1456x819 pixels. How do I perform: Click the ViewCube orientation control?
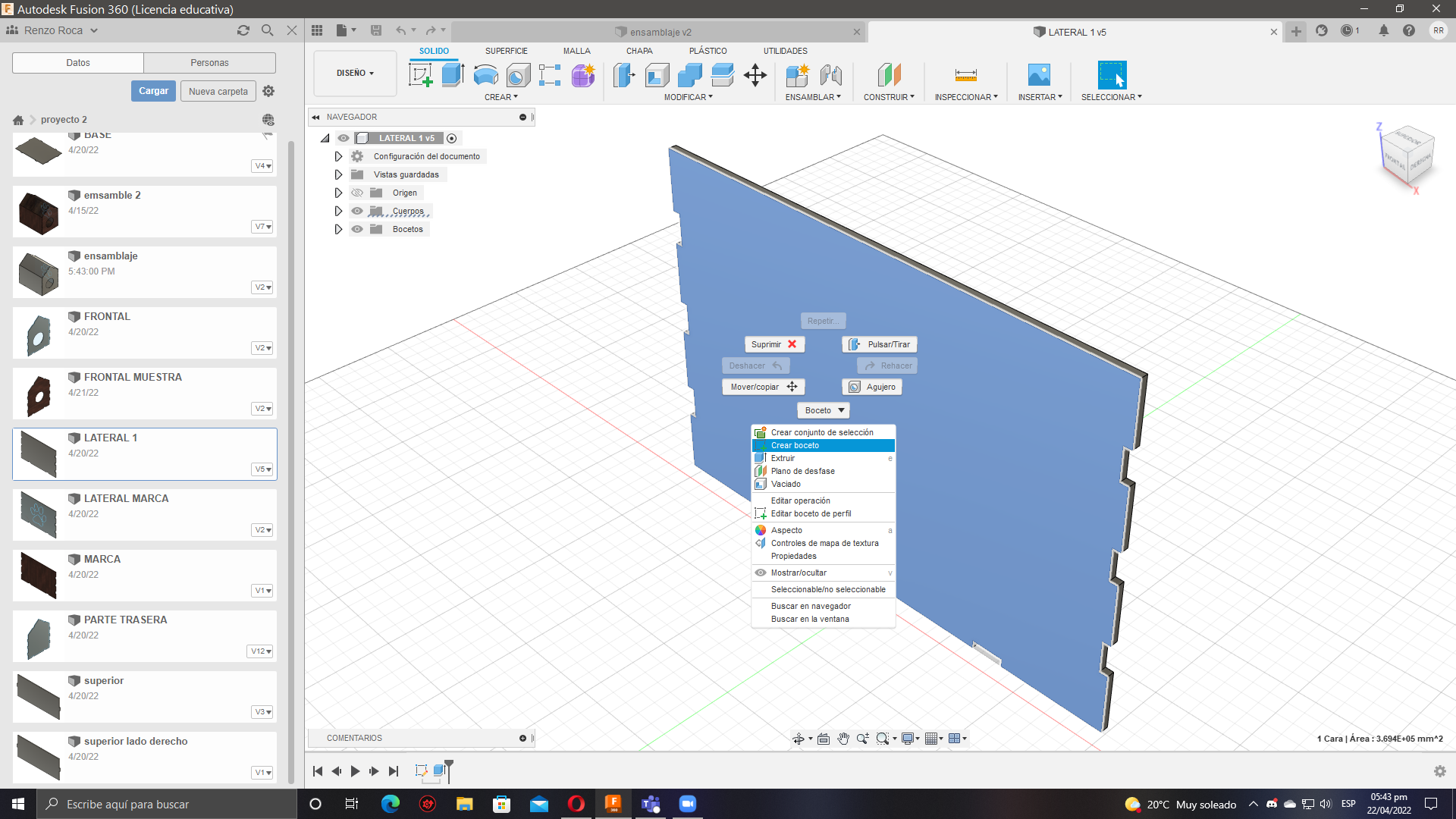(1407, 155)
